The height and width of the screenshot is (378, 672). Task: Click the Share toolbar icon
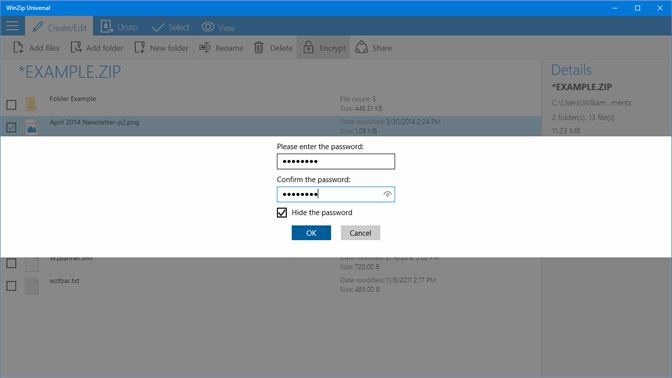pyautogui.click(x=361, y=48)
